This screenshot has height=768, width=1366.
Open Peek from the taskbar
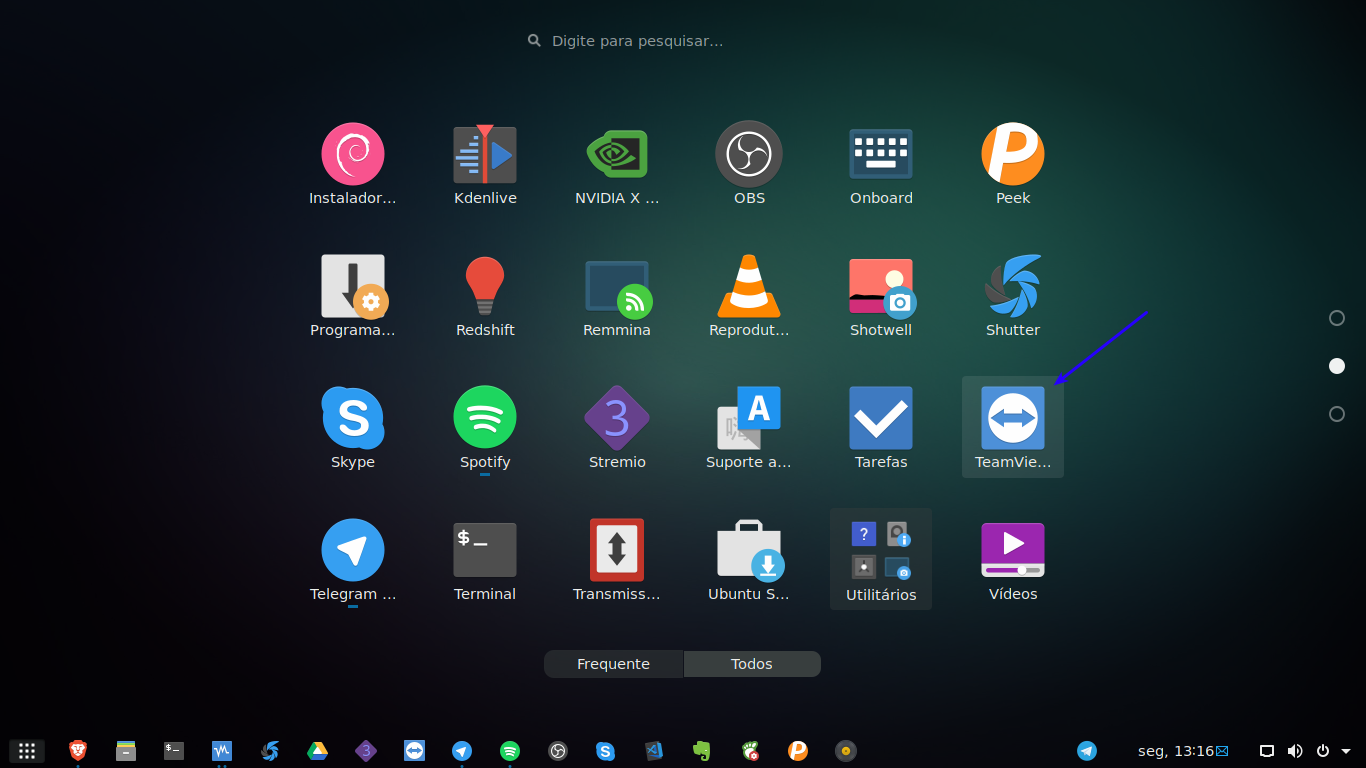click(798, 751)
